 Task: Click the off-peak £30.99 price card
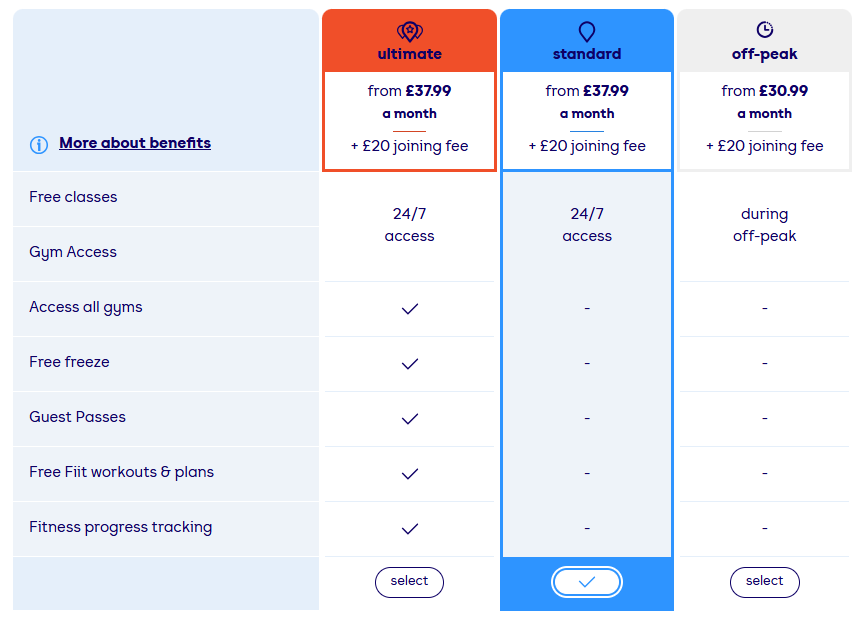(764, 118)
